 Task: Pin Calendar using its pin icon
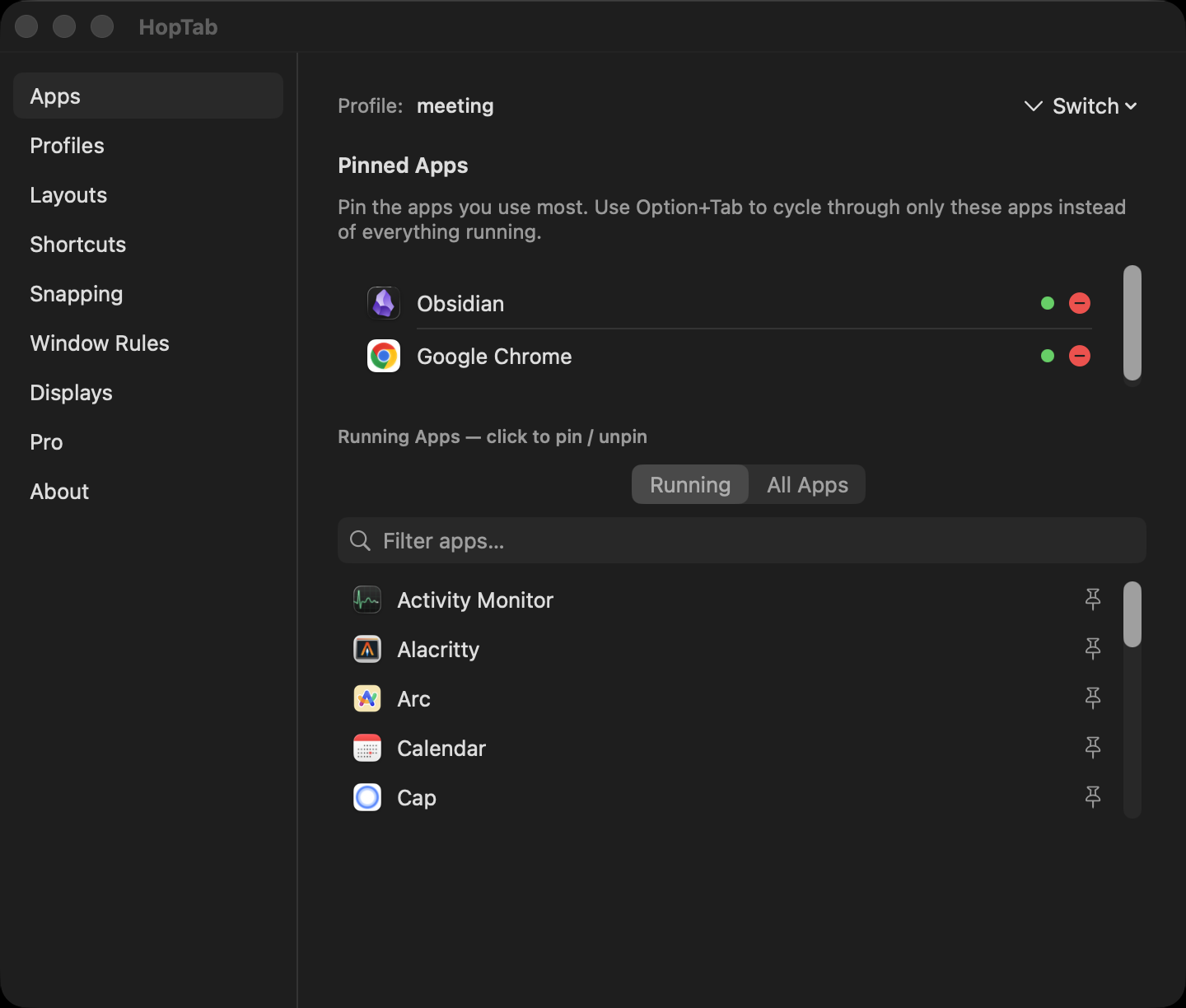coord(1093,748)
